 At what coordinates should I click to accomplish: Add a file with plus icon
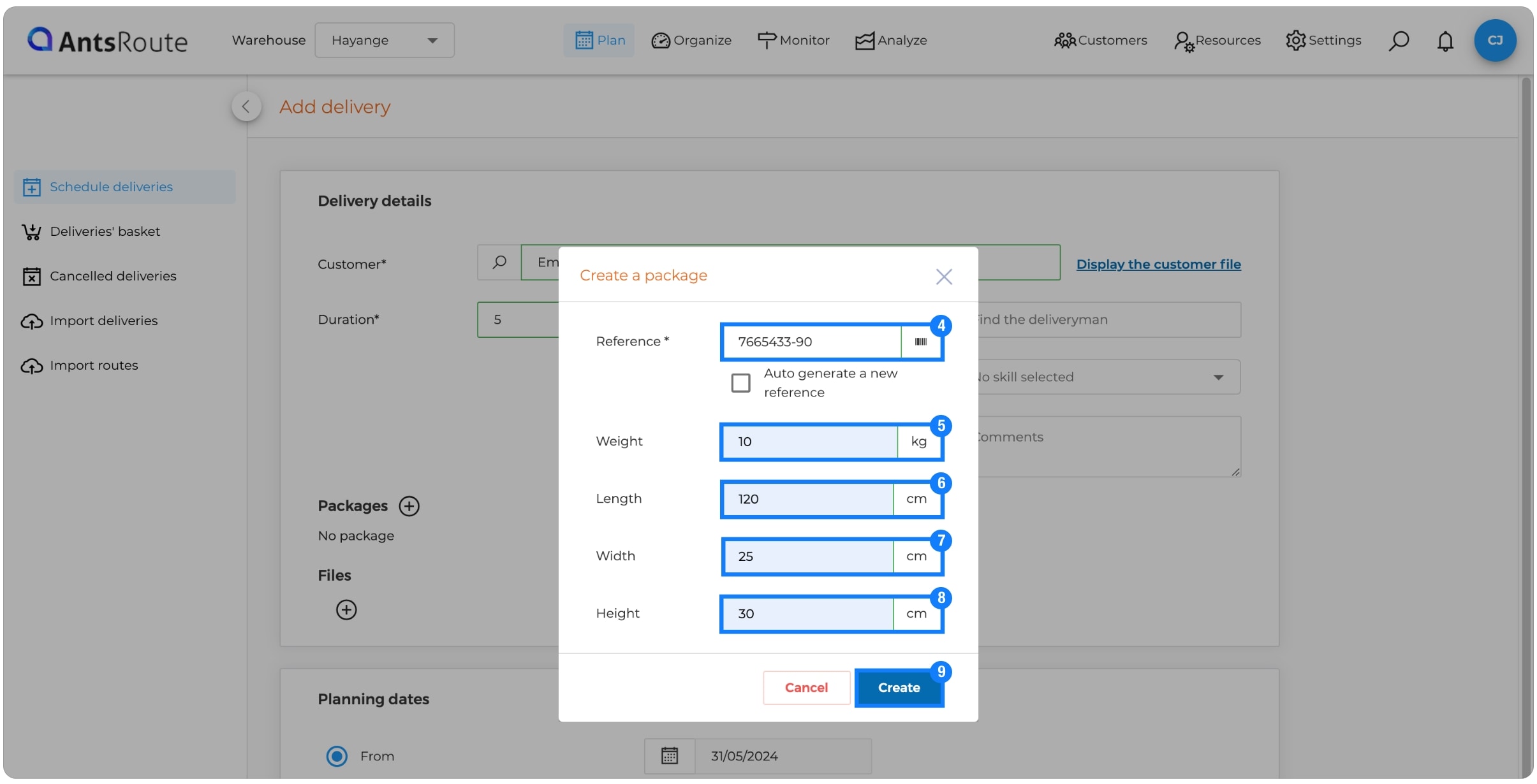346,610
